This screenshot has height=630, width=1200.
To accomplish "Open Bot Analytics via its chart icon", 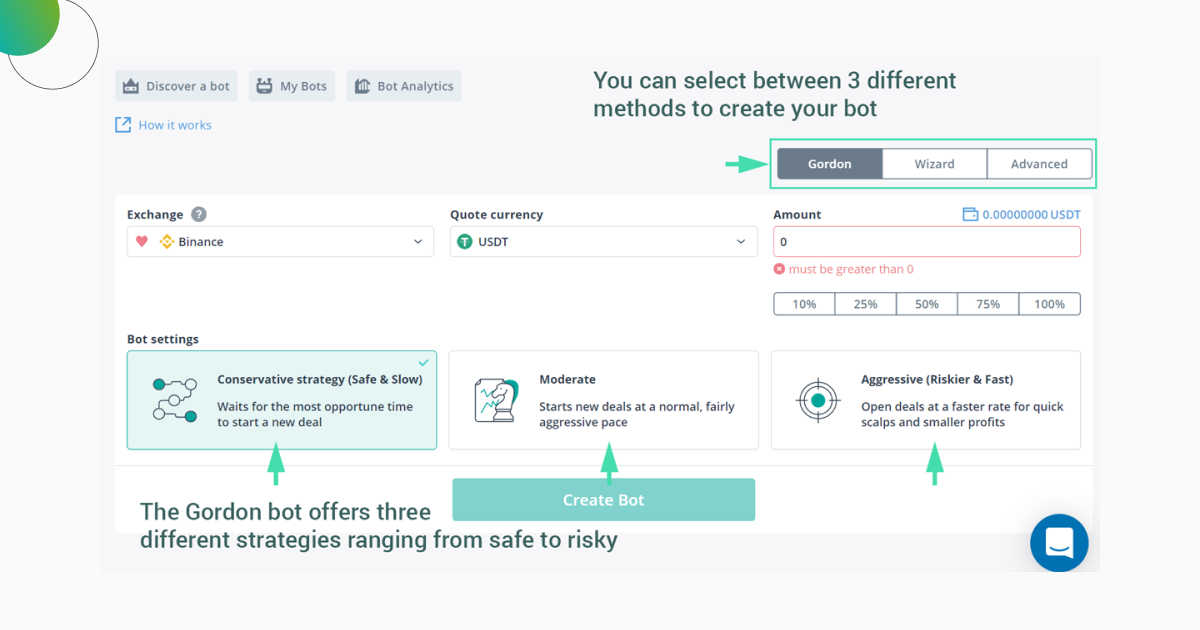I will [x=363, y=86].
